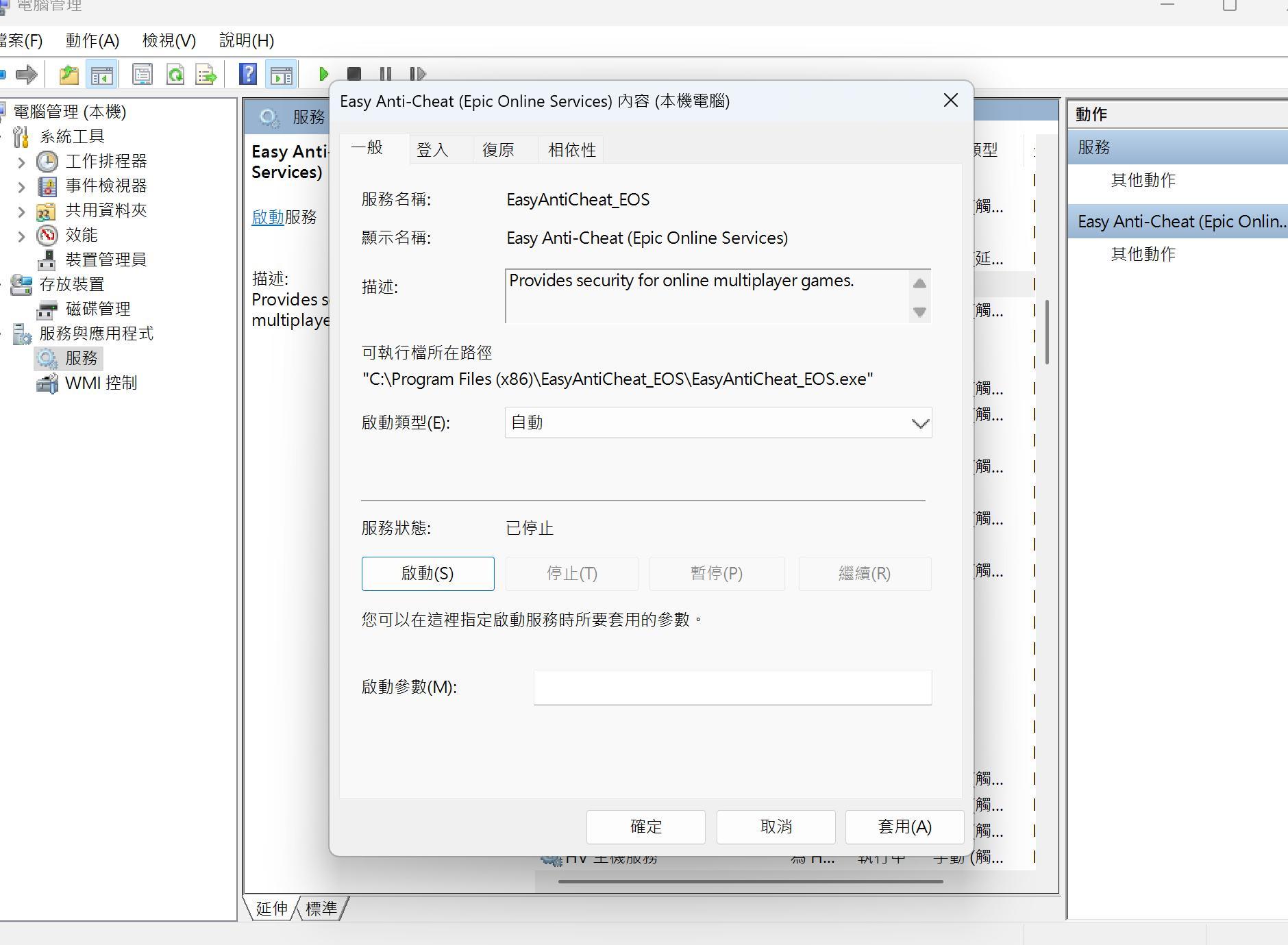Switch to the 登入 tab
Screen dimensions: 1288x945
tap(432, 150)
